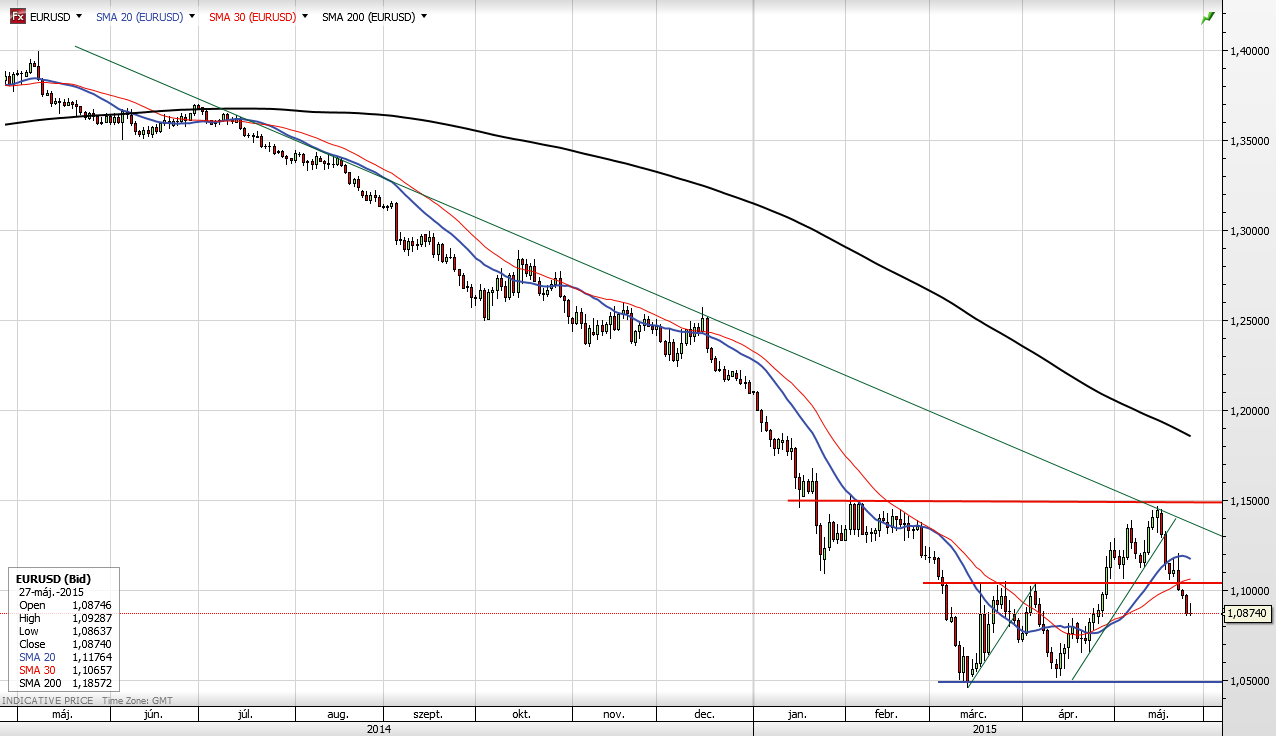Click the nov. month label on the time axis
Image resolution: width=1276 pixels, height=736 pixels.
[x=614, y=715]
